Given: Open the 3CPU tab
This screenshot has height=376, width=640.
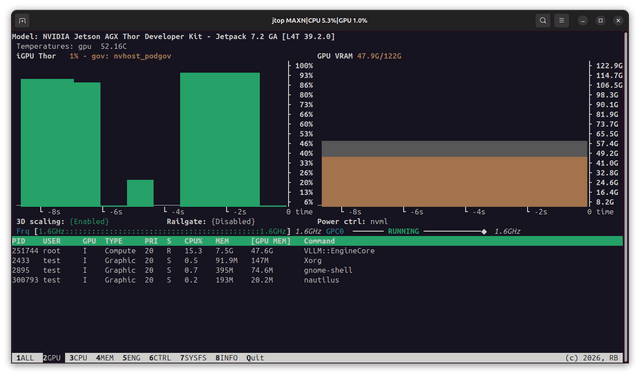Looking at the screenshot, I should (78, 358).
